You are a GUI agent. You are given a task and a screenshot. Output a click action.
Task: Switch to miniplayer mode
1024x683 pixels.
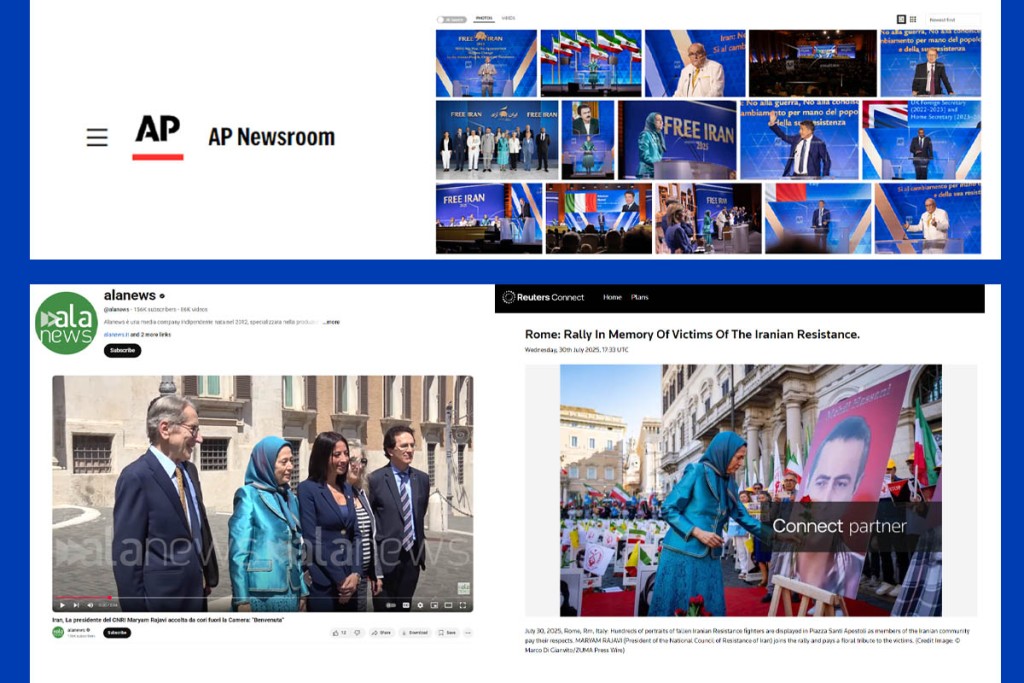pyautogui.click(x=434, y=605)
